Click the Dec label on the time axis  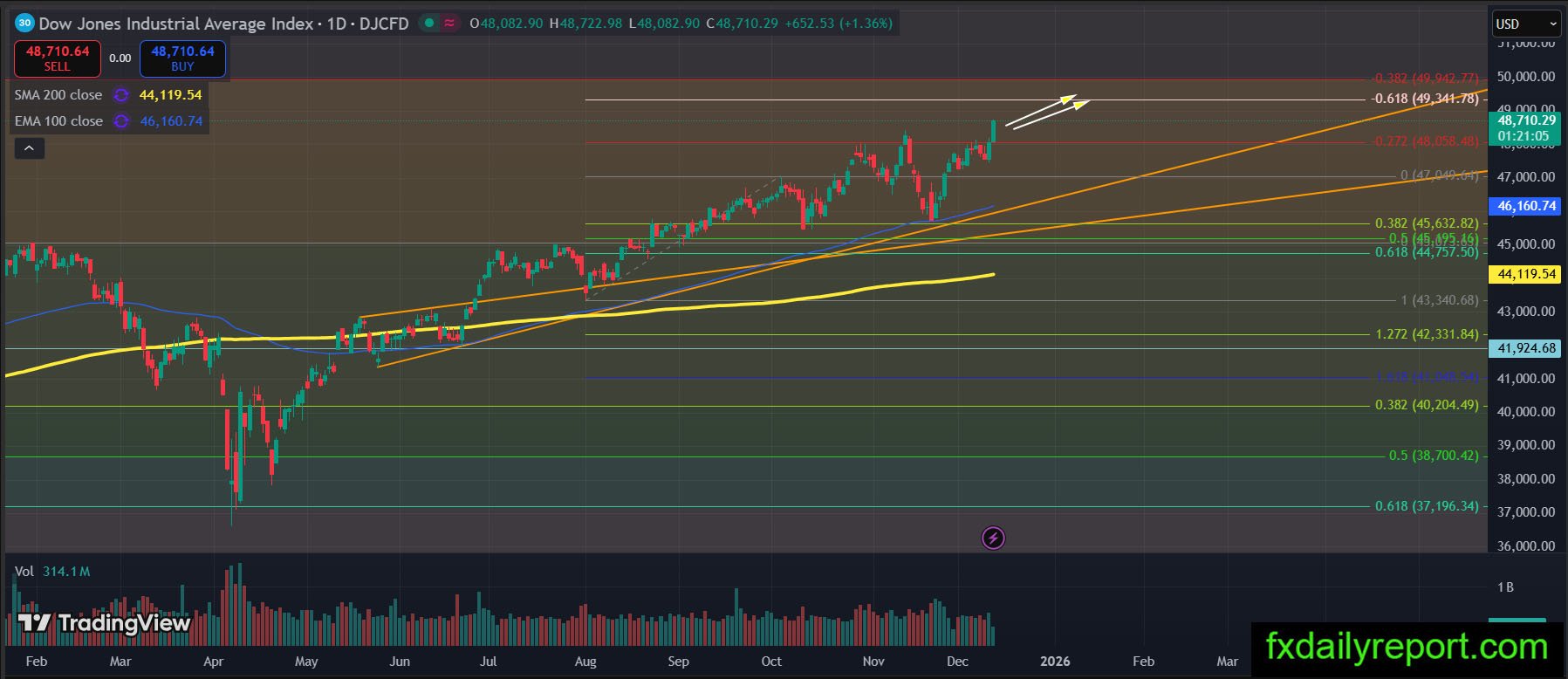(x=957, y=662)
